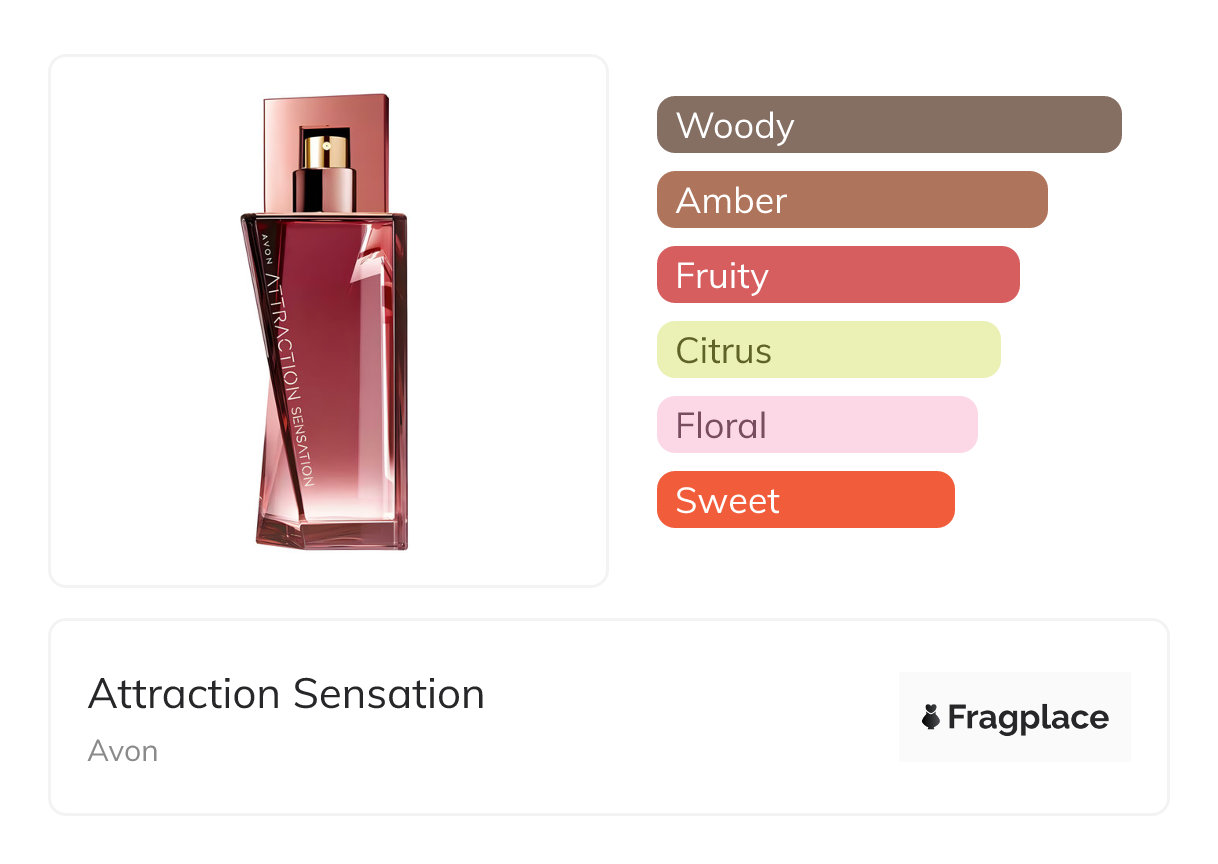1218x864 pixels.
Task: Pick the Citrus accord bar
Action: (x=828, y=350)
